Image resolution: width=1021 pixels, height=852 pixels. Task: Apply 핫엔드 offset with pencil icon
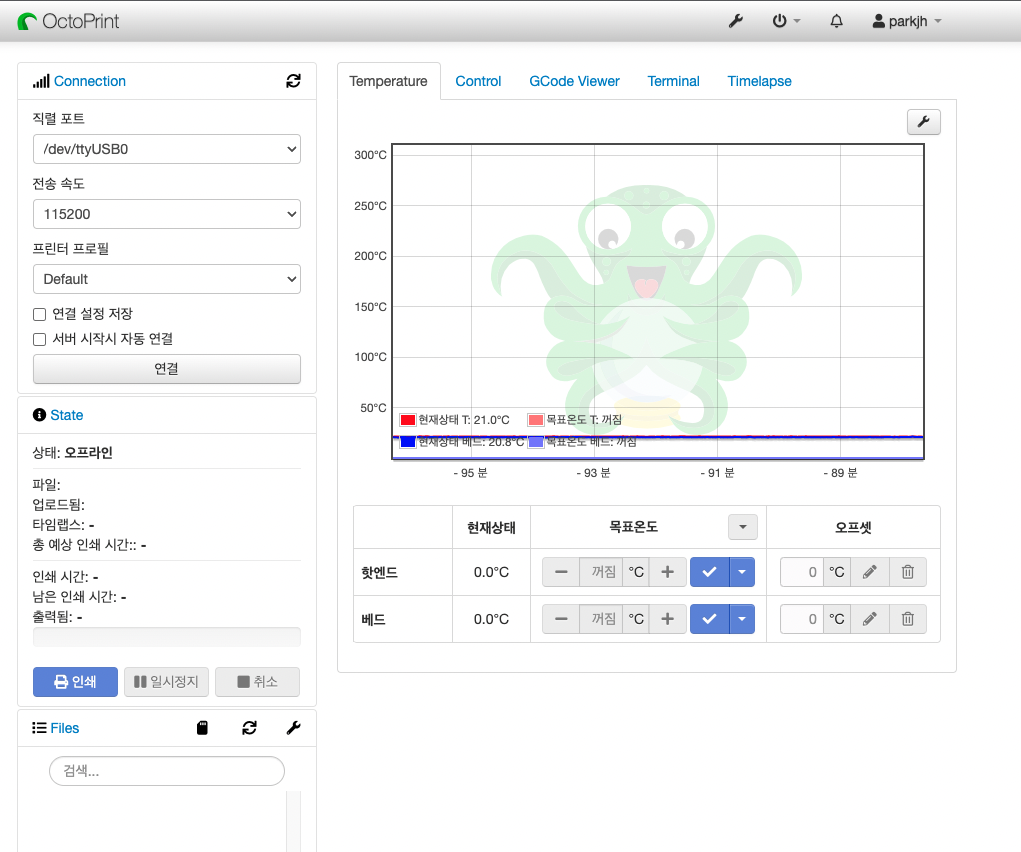pyautogui.click(x=869, y=572)
